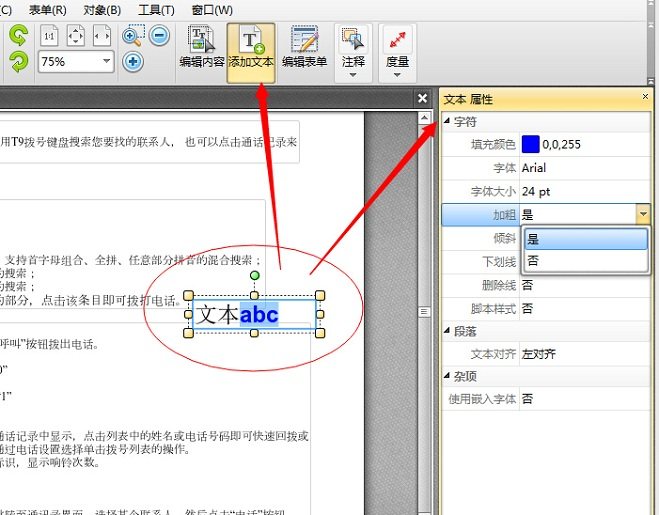
Task: Click the fit width icon
Action: pos(102,36)
